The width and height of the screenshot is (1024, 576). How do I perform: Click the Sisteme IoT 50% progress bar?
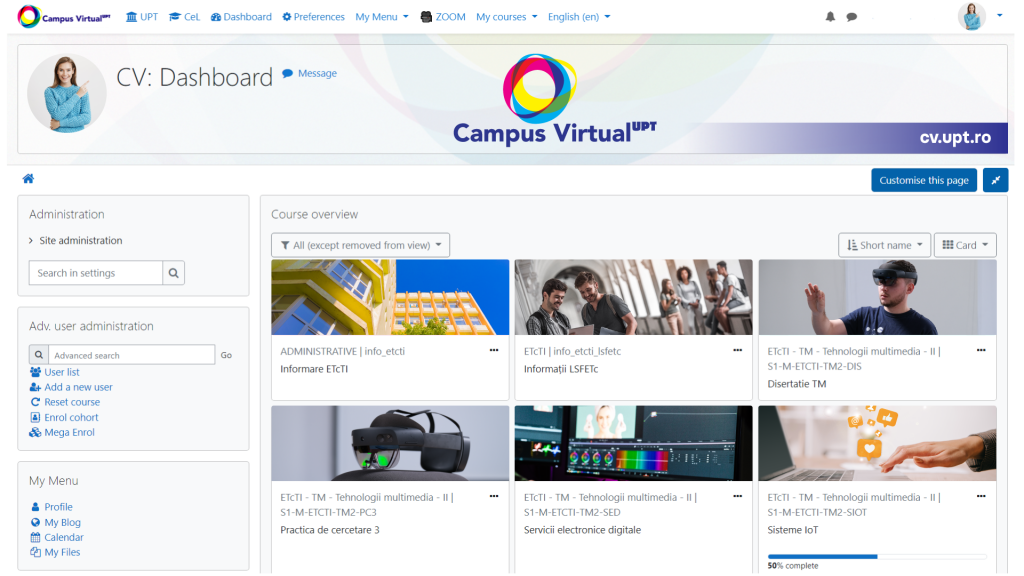coord(877,556)
